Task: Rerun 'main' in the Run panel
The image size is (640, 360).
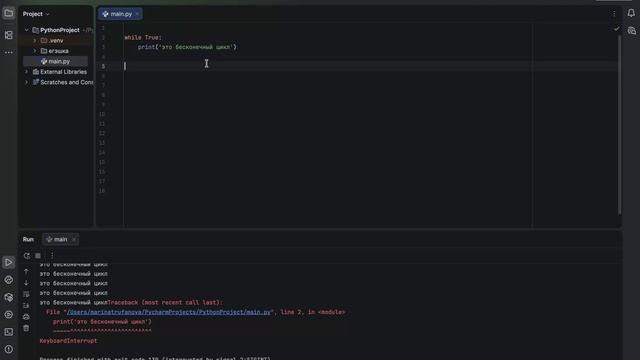Action: [27, 256]
